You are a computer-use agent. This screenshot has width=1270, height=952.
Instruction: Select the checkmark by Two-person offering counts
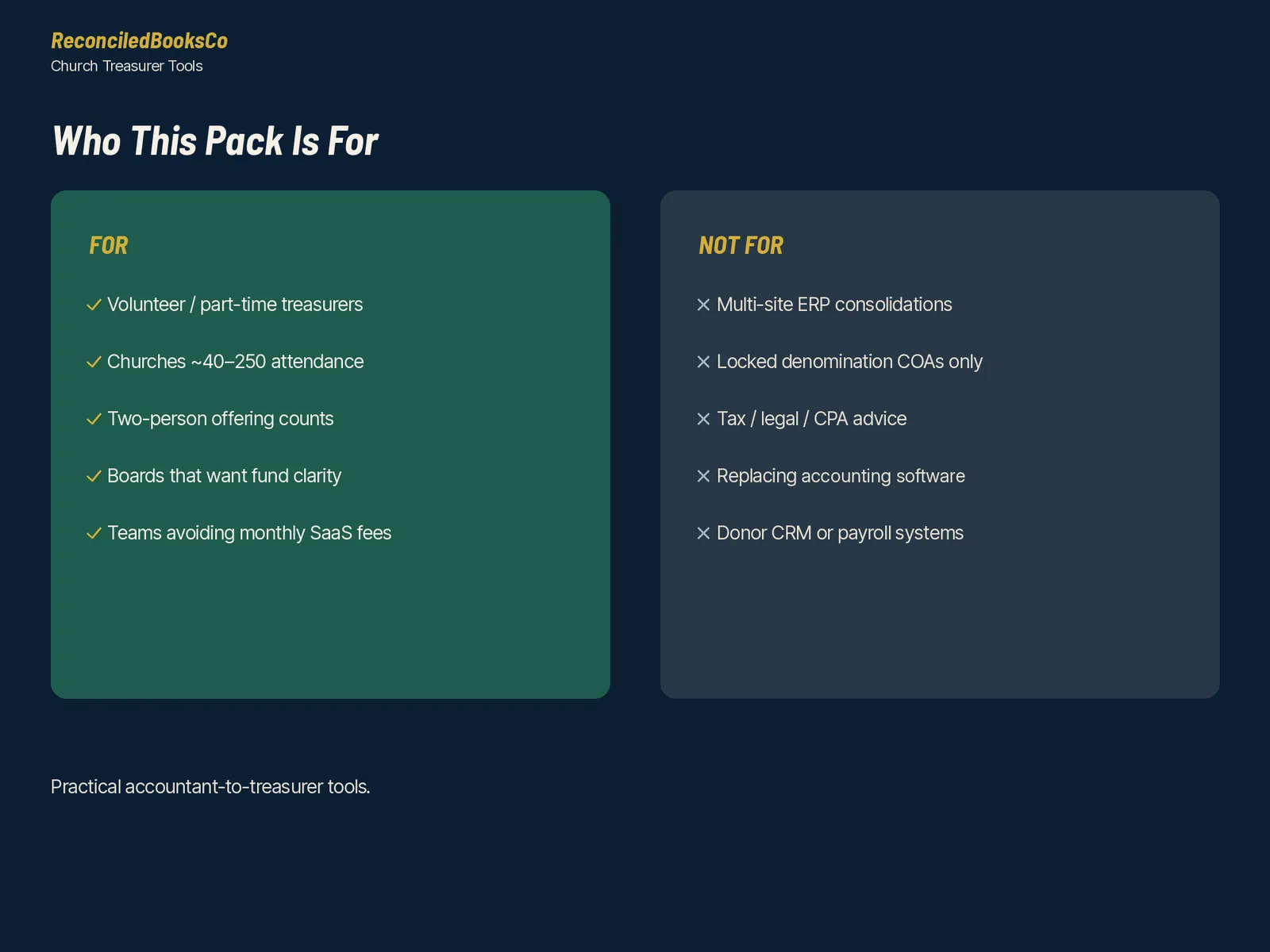94,419
